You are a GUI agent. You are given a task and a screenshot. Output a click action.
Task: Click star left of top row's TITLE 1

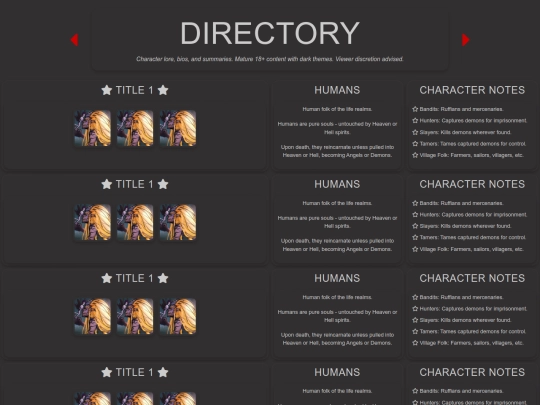(107, 90)
